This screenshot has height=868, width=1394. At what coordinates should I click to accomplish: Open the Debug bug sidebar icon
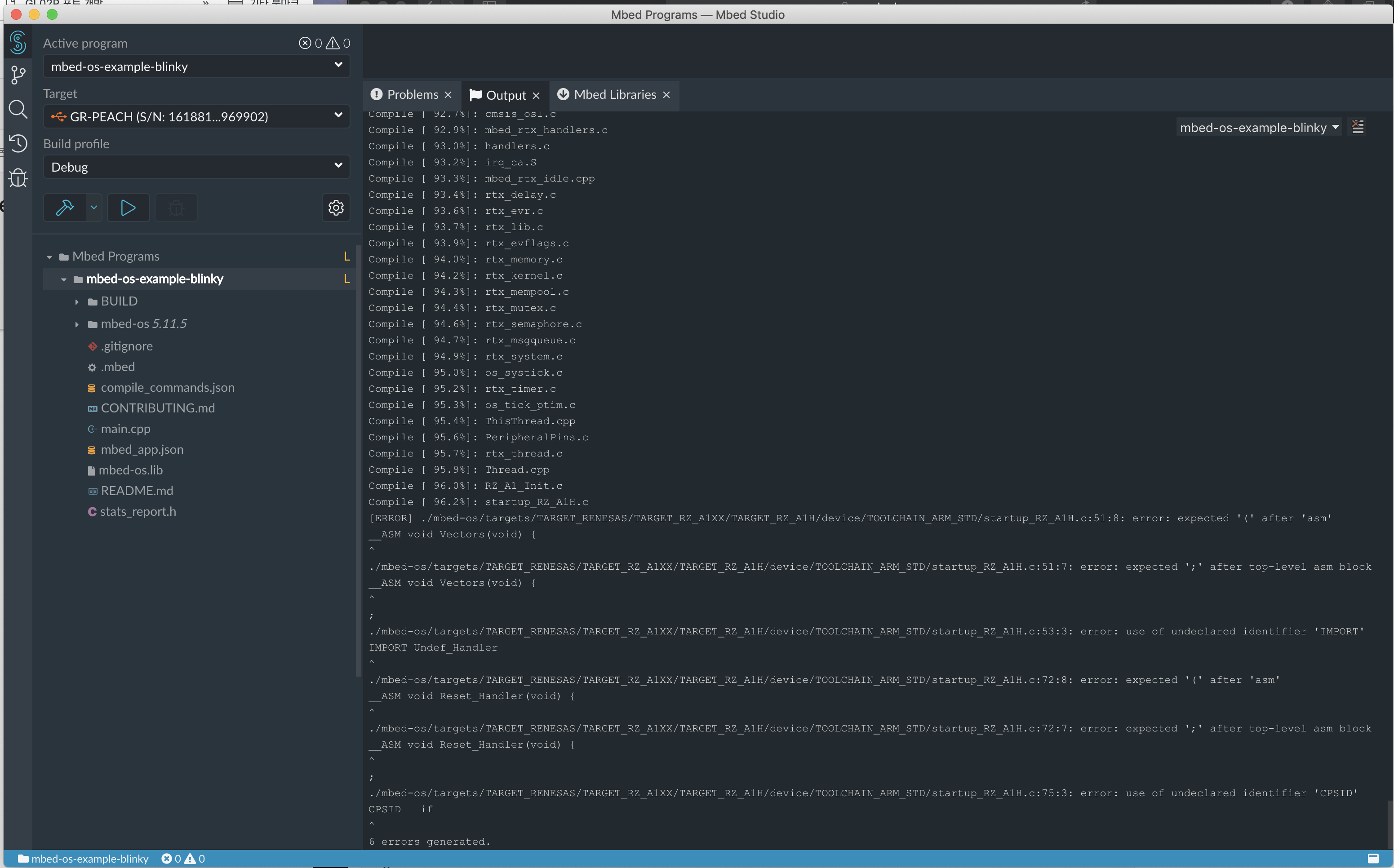point(18,177)
